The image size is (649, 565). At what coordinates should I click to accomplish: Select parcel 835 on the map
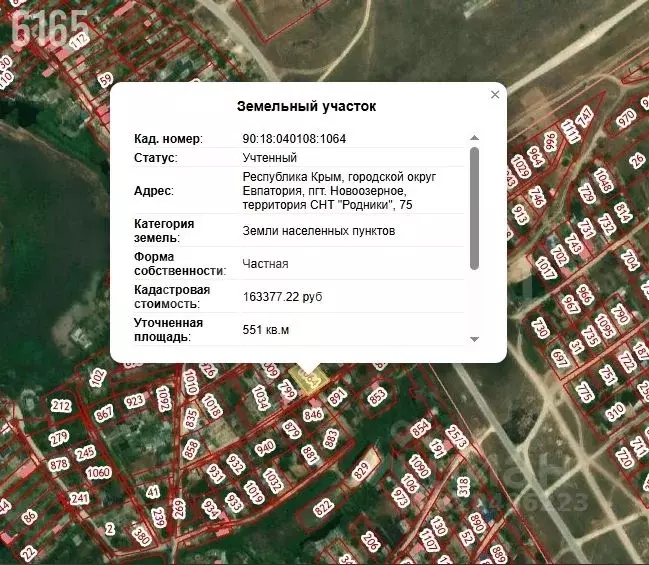tap(192, 418)
